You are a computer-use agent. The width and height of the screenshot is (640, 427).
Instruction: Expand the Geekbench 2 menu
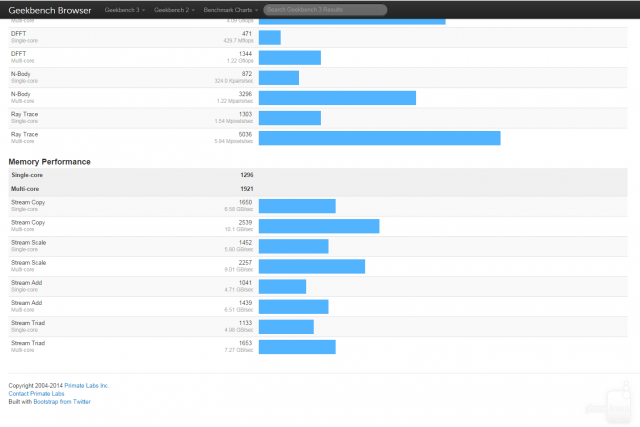click(174, 10)
